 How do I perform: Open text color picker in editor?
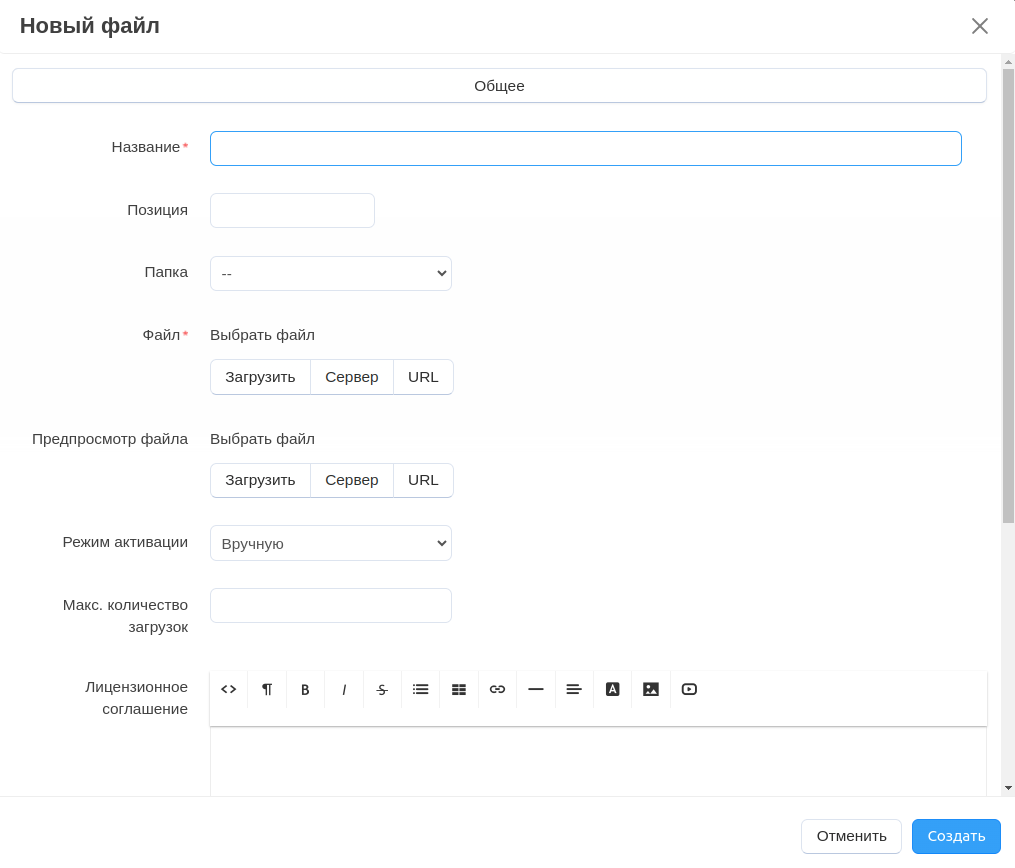click(613, 689)
